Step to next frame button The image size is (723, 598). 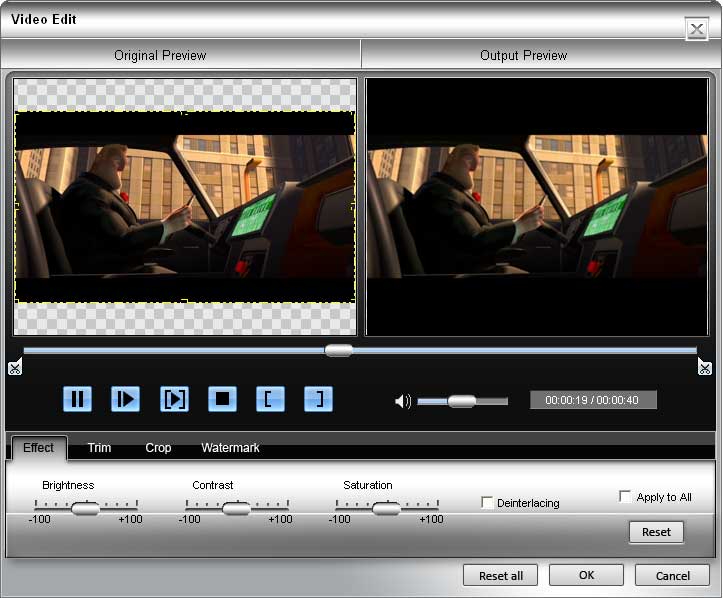174,399
